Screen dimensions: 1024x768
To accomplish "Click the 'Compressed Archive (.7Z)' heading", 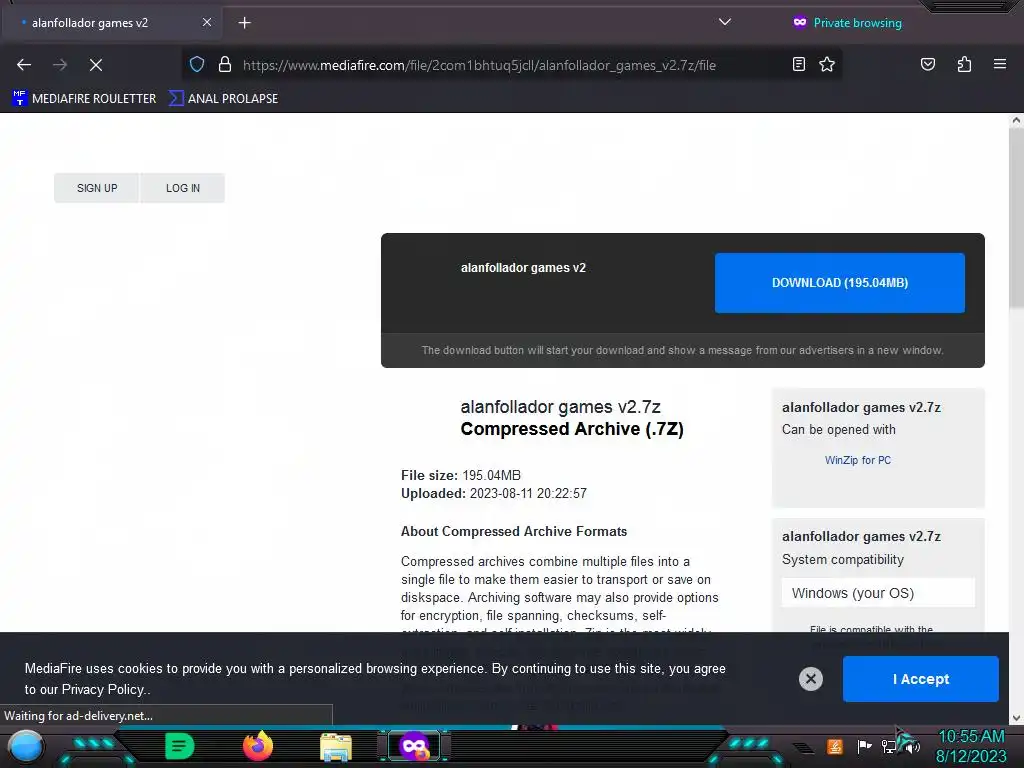I will tap(572, 429).
